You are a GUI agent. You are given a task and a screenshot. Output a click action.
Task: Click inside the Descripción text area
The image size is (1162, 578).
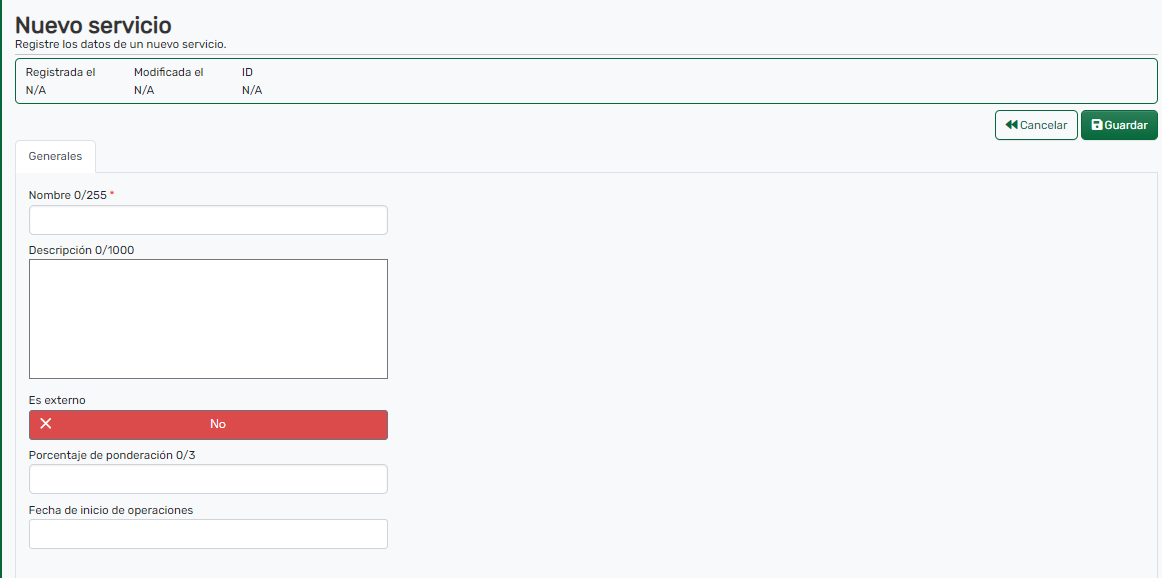[208, 319]
